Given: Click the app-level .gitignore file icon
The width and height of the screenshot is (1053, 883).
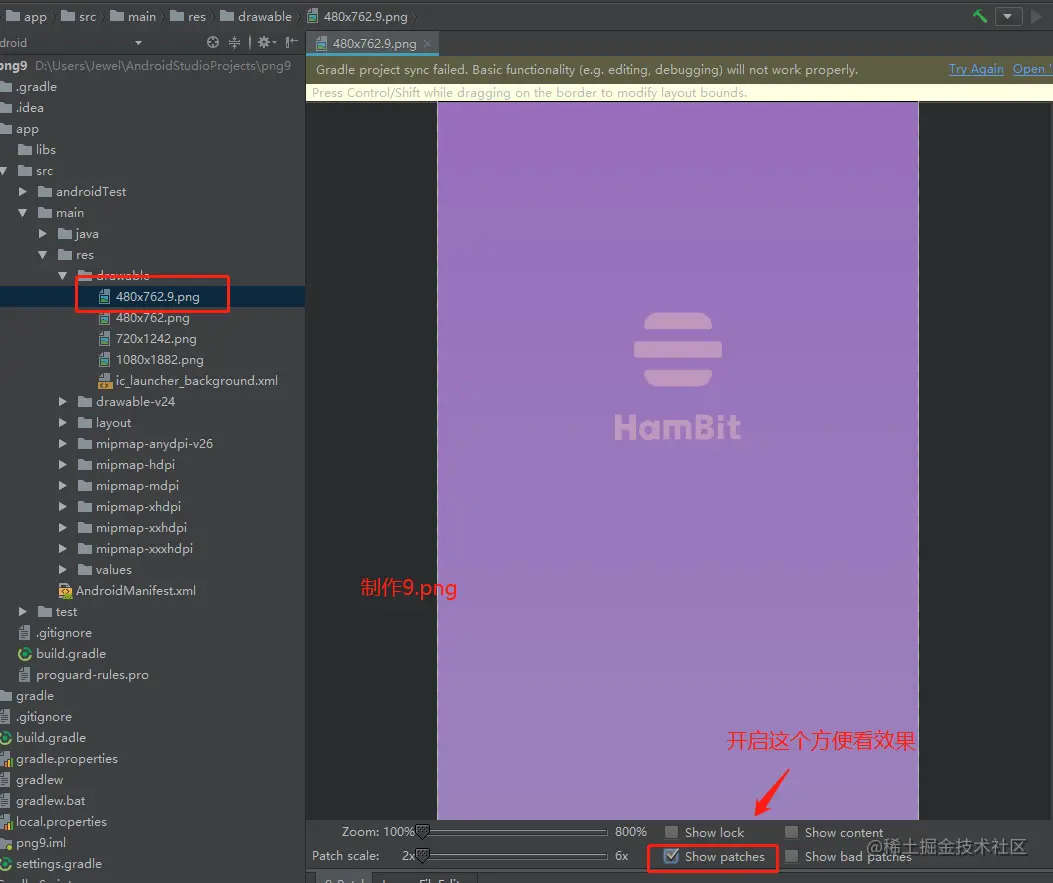Looking at the screenshot, I should [25, 633].
